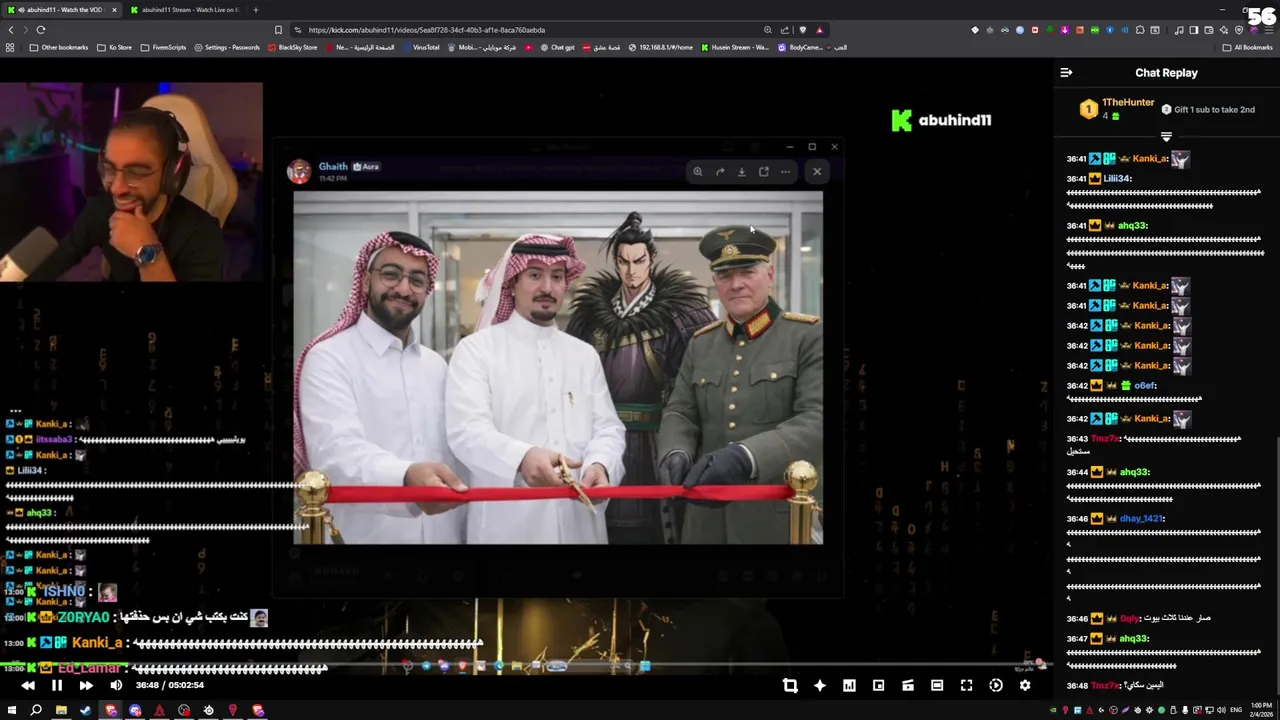Expand the pinned gift banner arrow
This screenshot has height=720, width=1280.
pyautogui.click(x=1166, y=136)
